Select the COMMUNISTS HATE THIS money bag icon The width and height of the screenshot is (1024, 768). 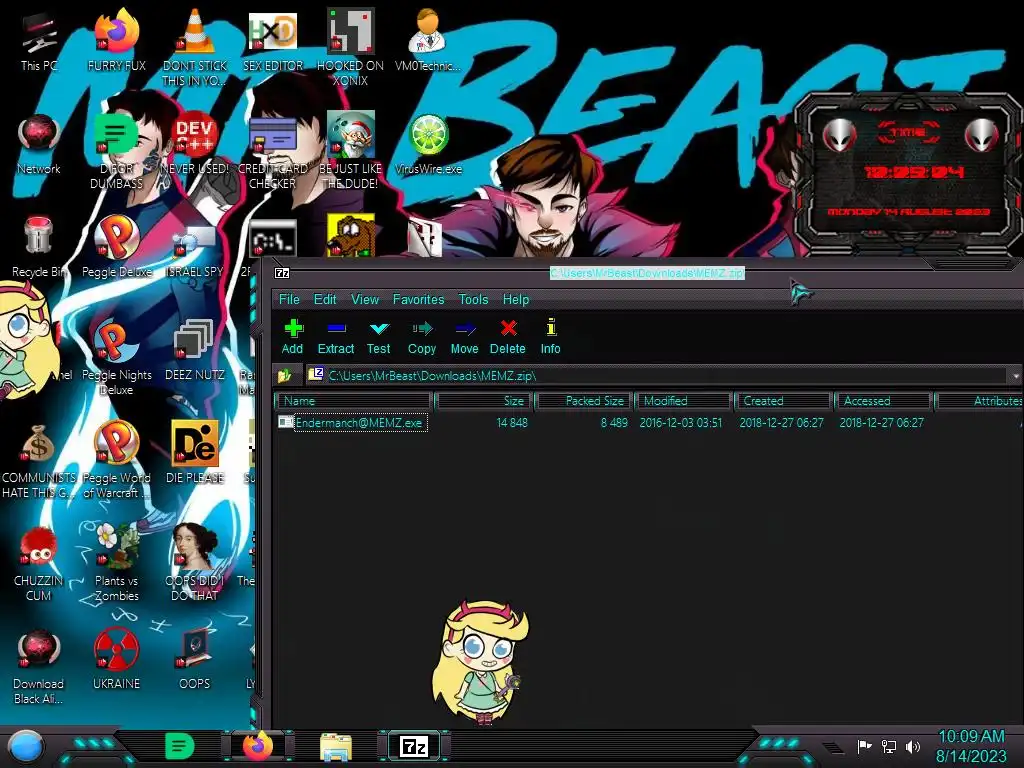point(39,461)
